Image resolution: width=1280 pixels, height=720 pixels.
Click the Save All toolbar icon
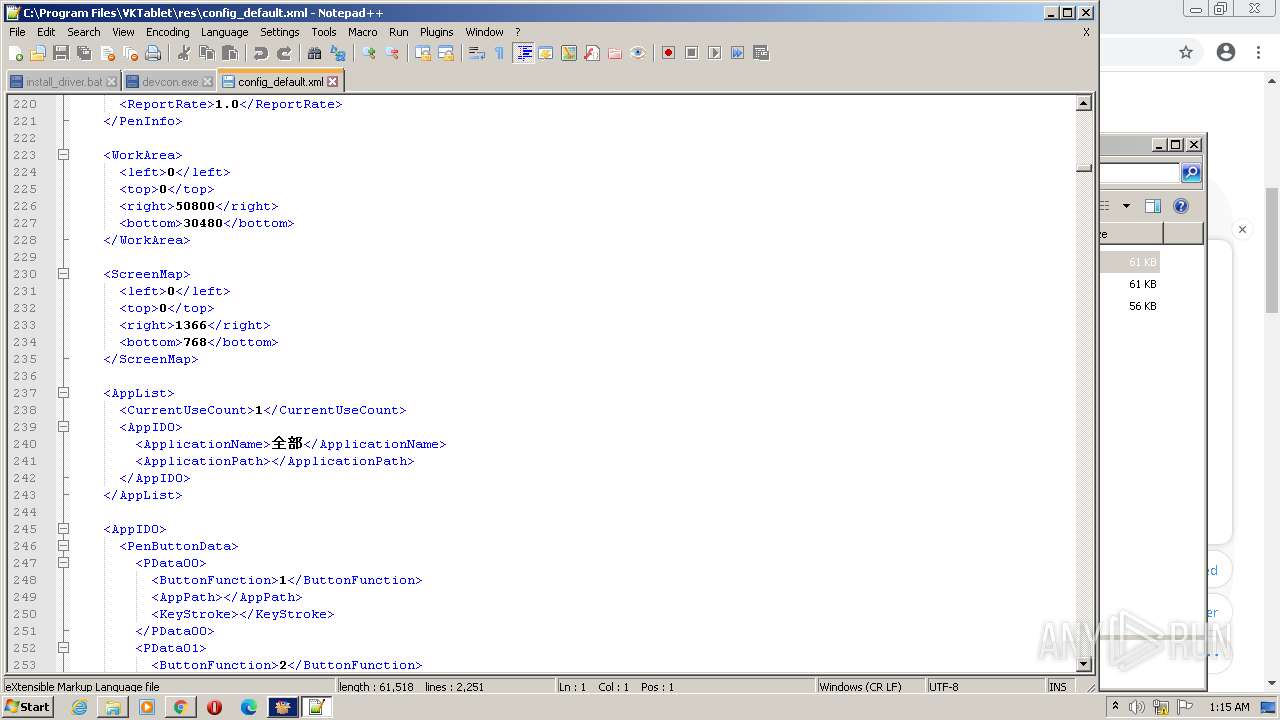point(84,53)
